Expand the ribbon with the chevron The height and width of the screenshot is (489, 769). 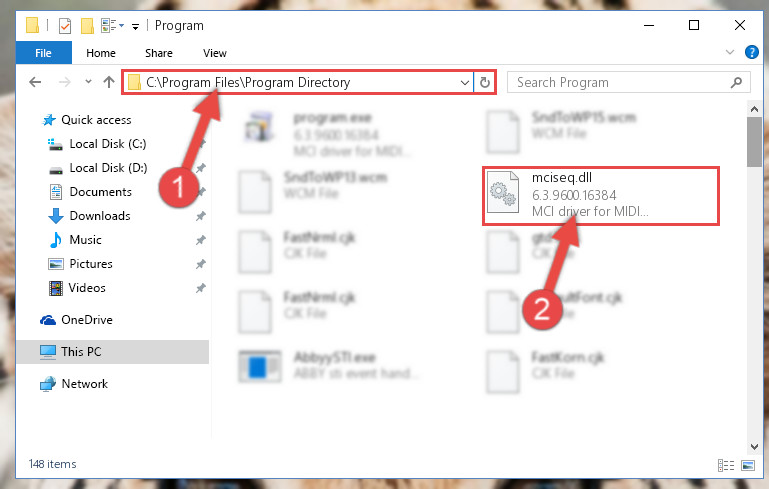(730, 52)
